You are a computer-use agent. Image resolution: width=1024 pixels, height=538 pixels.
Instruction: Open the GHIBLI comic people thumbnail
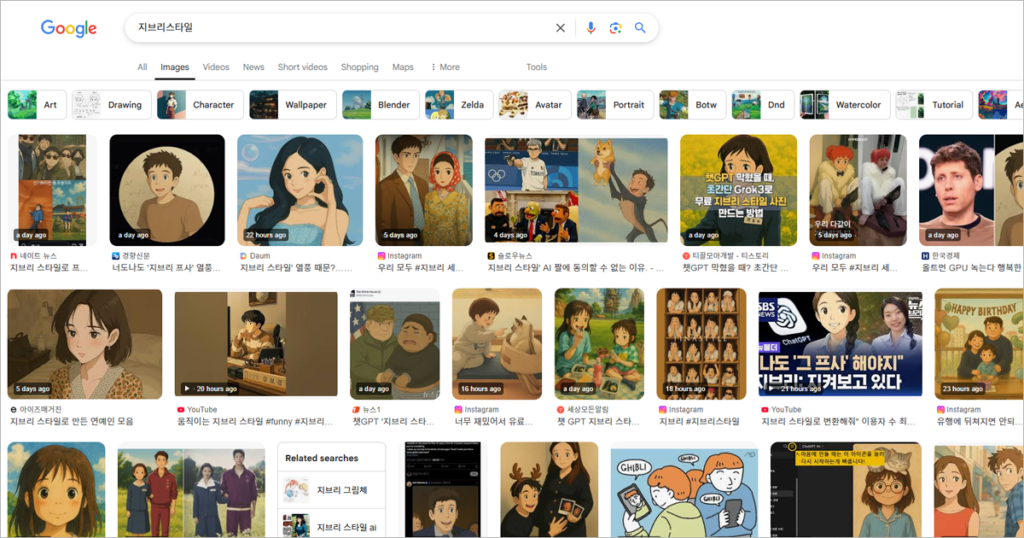tap(684, 490)
